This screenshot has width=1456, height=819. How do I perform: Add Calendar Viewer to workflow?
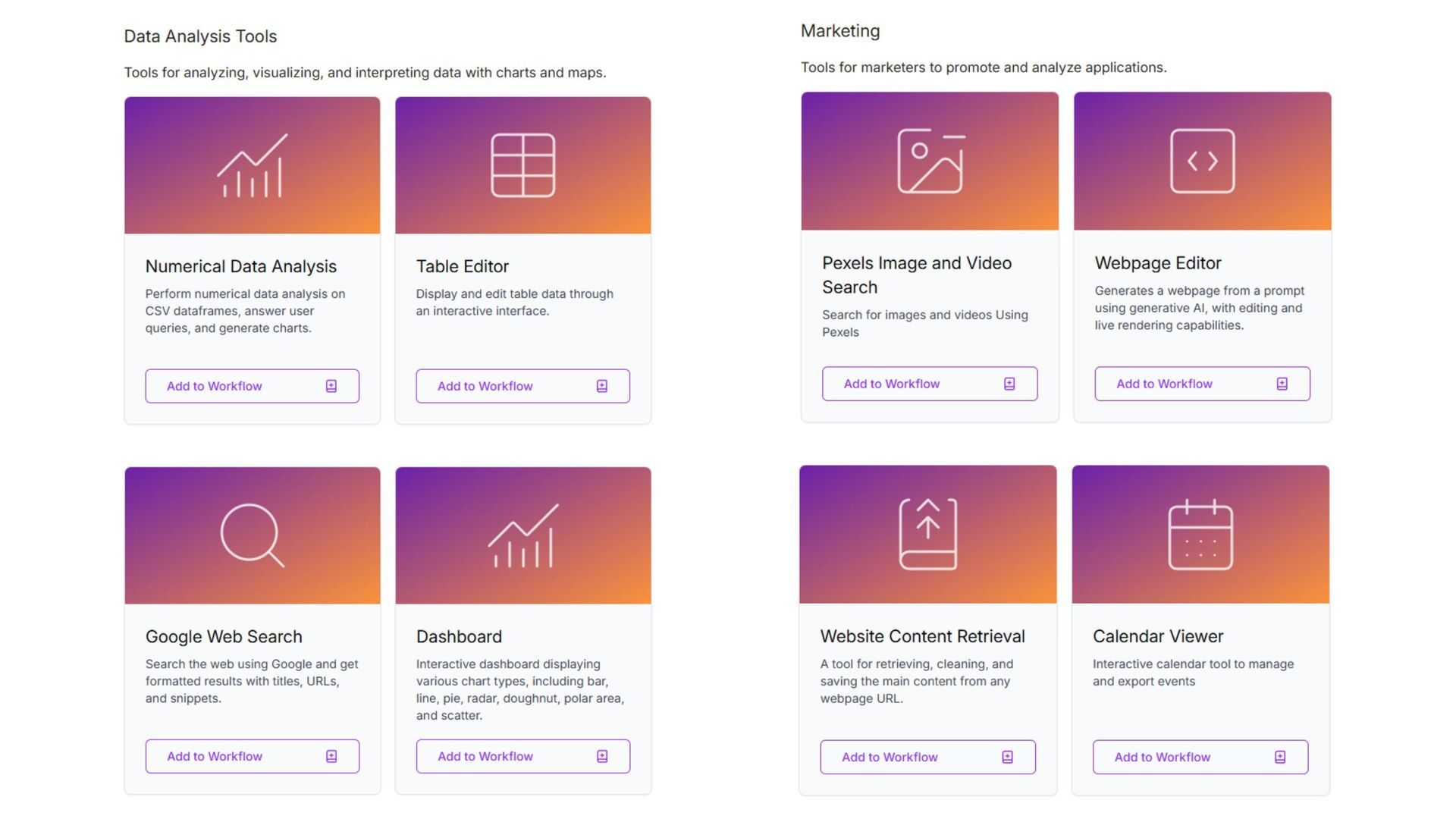coord(1200,757)
